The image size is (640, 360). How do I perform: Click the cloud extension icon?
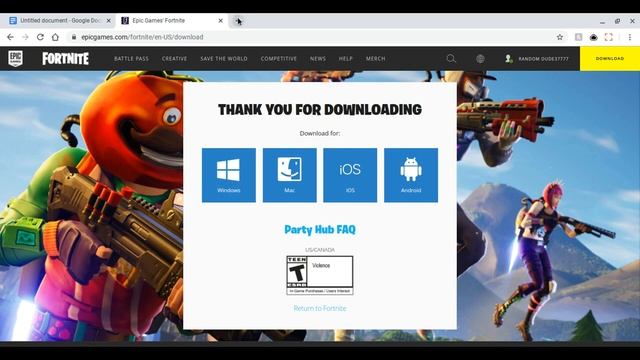pyautogui.click(x=593, y=37)
